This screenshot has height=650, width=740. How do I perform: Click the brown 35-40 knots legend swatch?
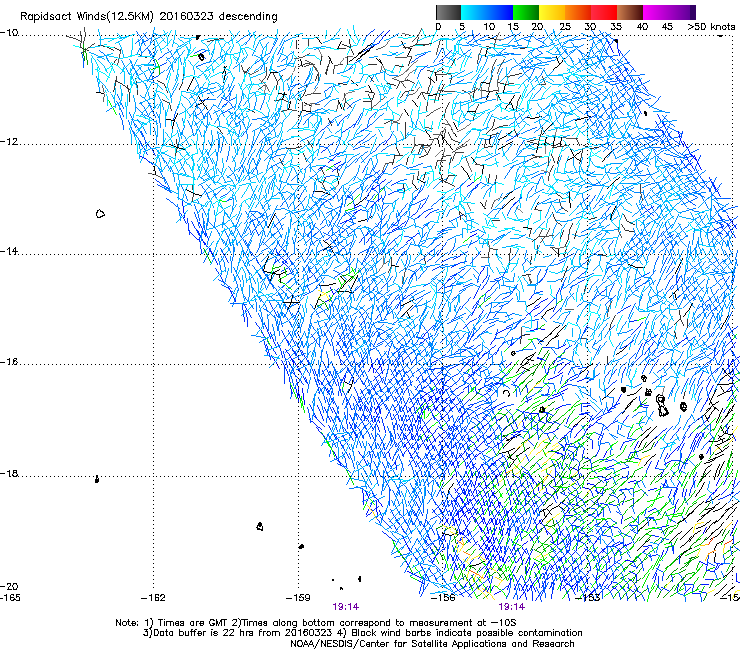coord(630,12)
